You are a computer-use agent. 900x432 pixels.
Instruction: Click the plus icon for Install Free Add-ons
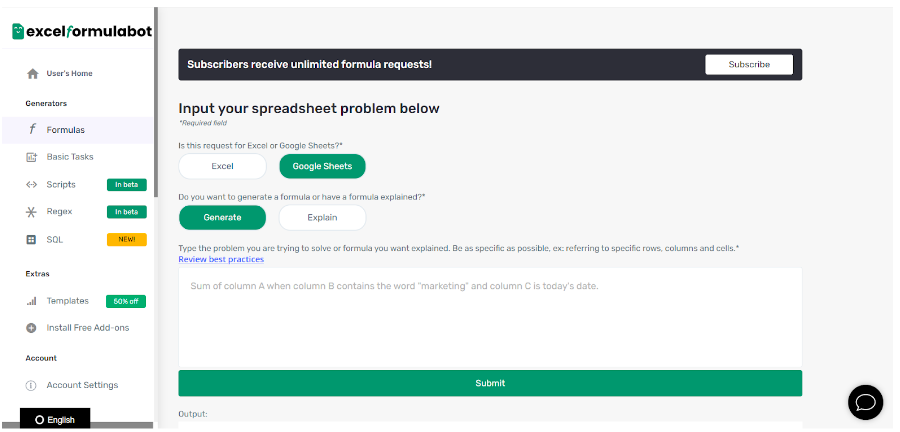(32, 328)
